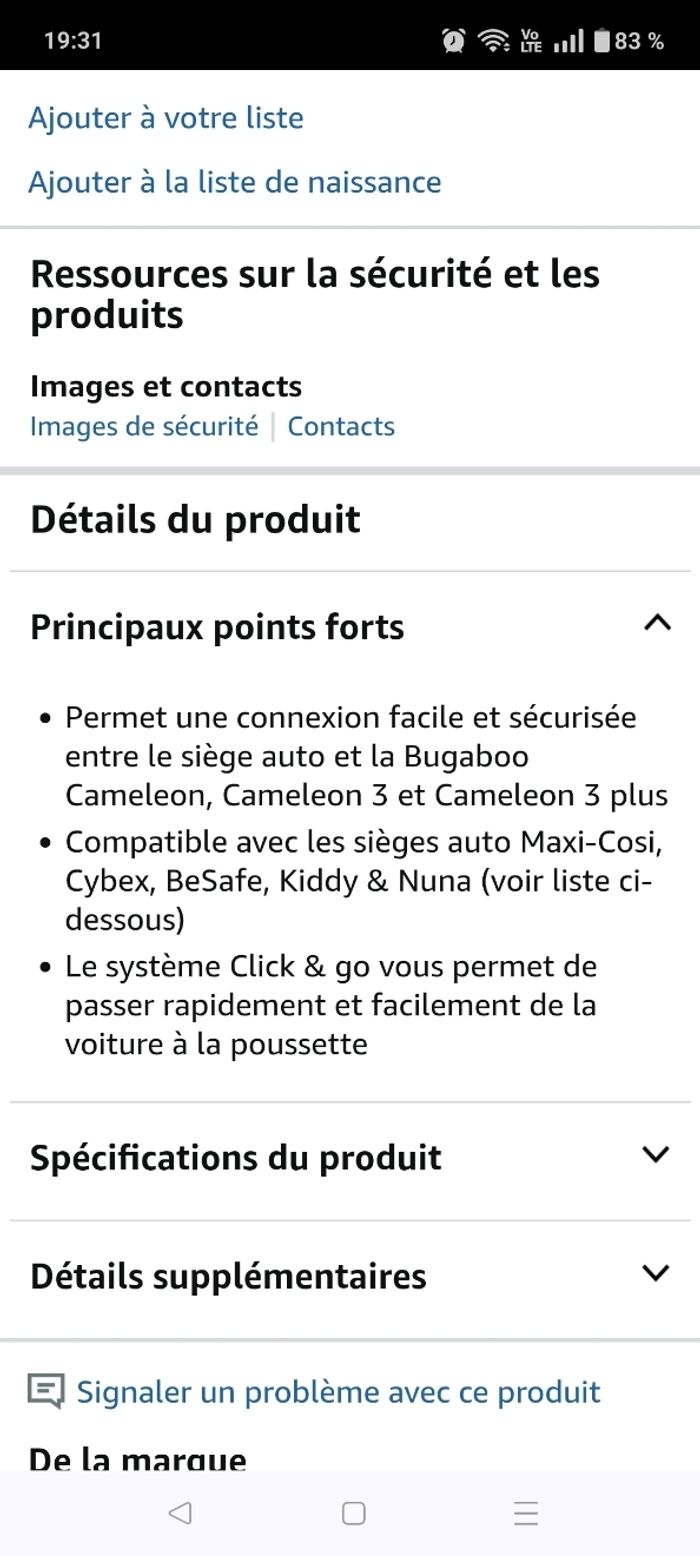Open the recent apps navigation button
Image resolution: width=700 pixels, height=1556 pixels.
pyautogui.click(x=526, y=1513)
